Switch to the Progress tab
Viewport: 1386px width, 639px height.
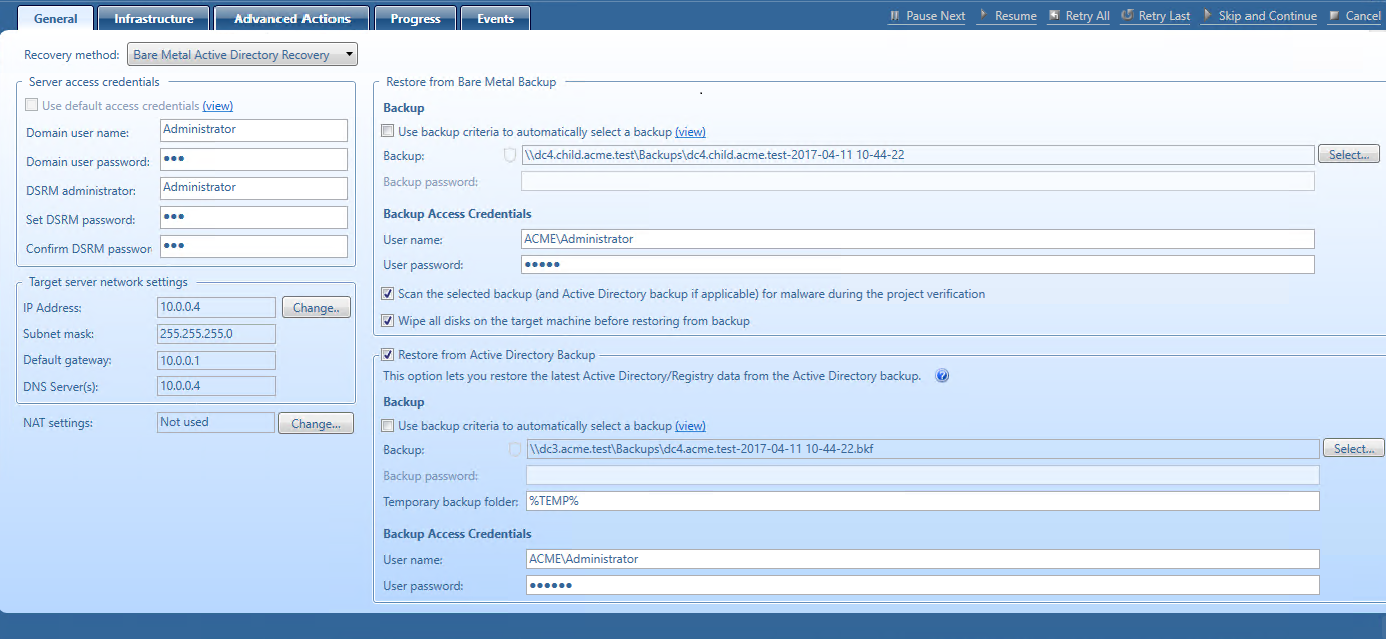415,18
